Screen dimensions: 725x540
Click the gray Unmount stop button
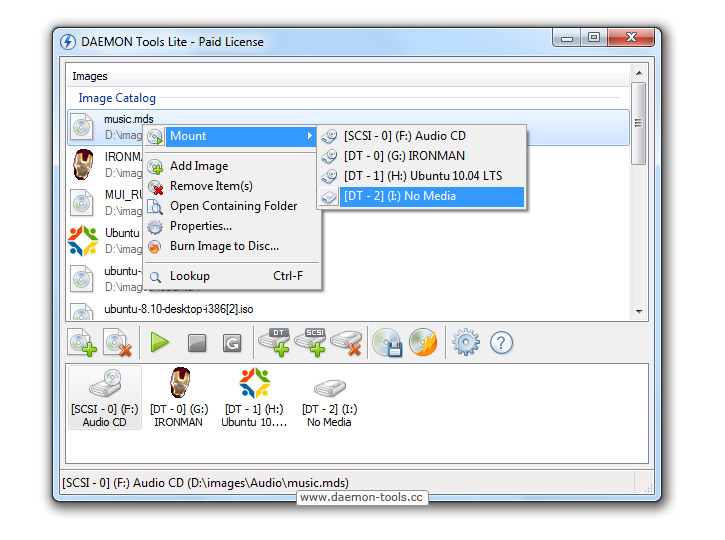pyautogui.click(x=197, y=343)
